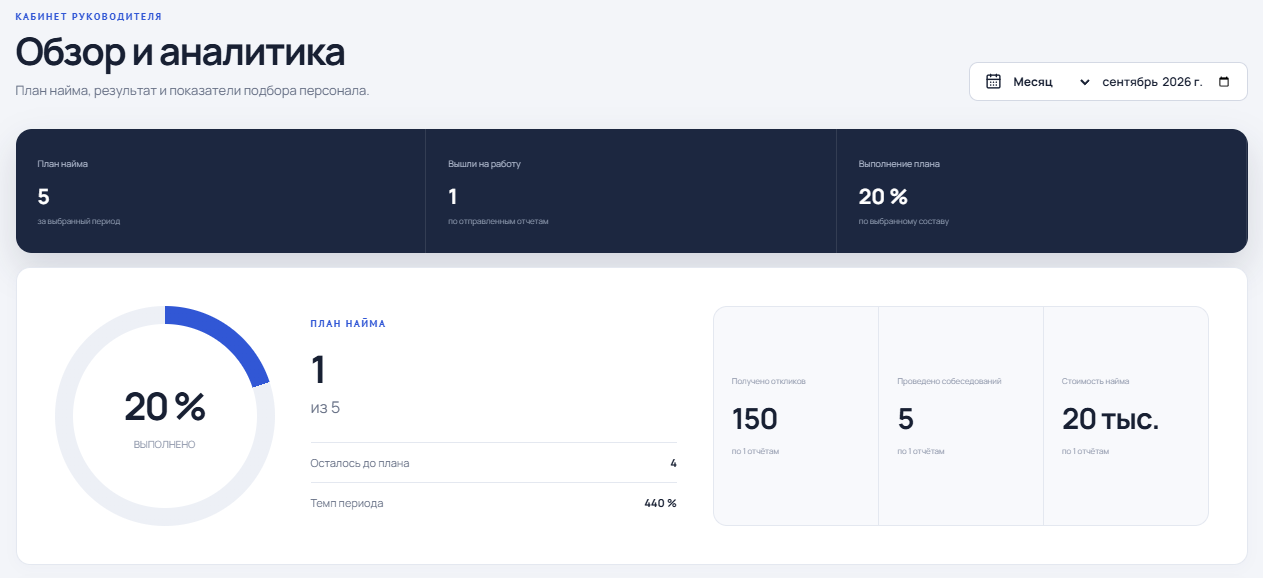Click the Обзор и аналитика heading
1263x578 pixels.
click(180, 52)
